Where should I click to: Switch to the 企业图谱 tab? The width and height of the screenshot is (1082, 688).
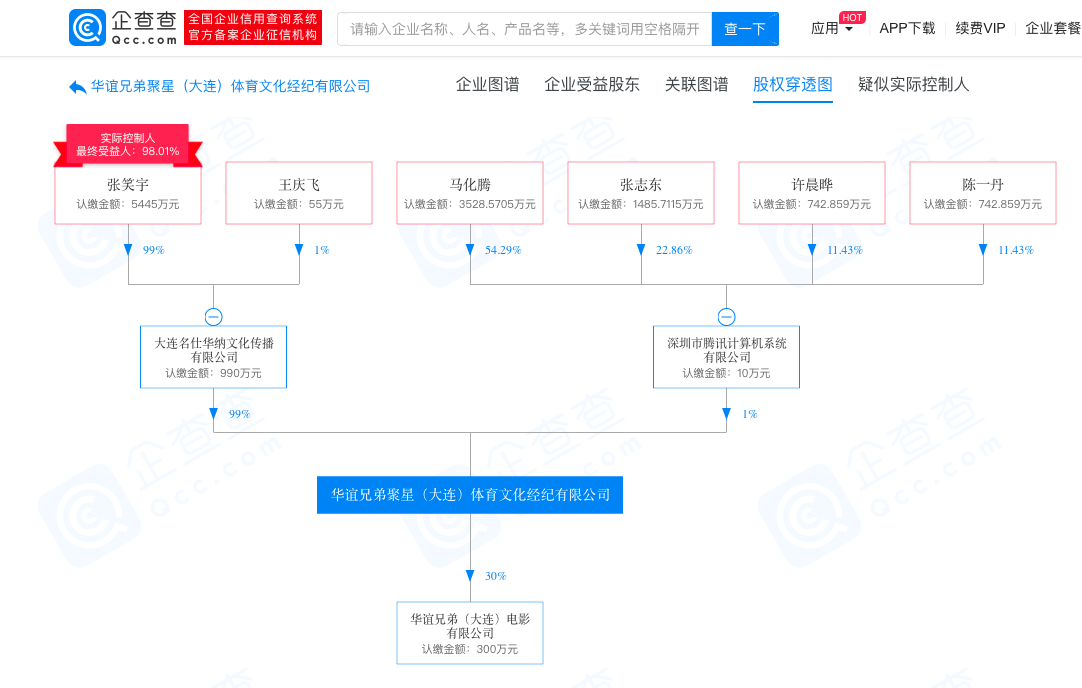point(487,85)
